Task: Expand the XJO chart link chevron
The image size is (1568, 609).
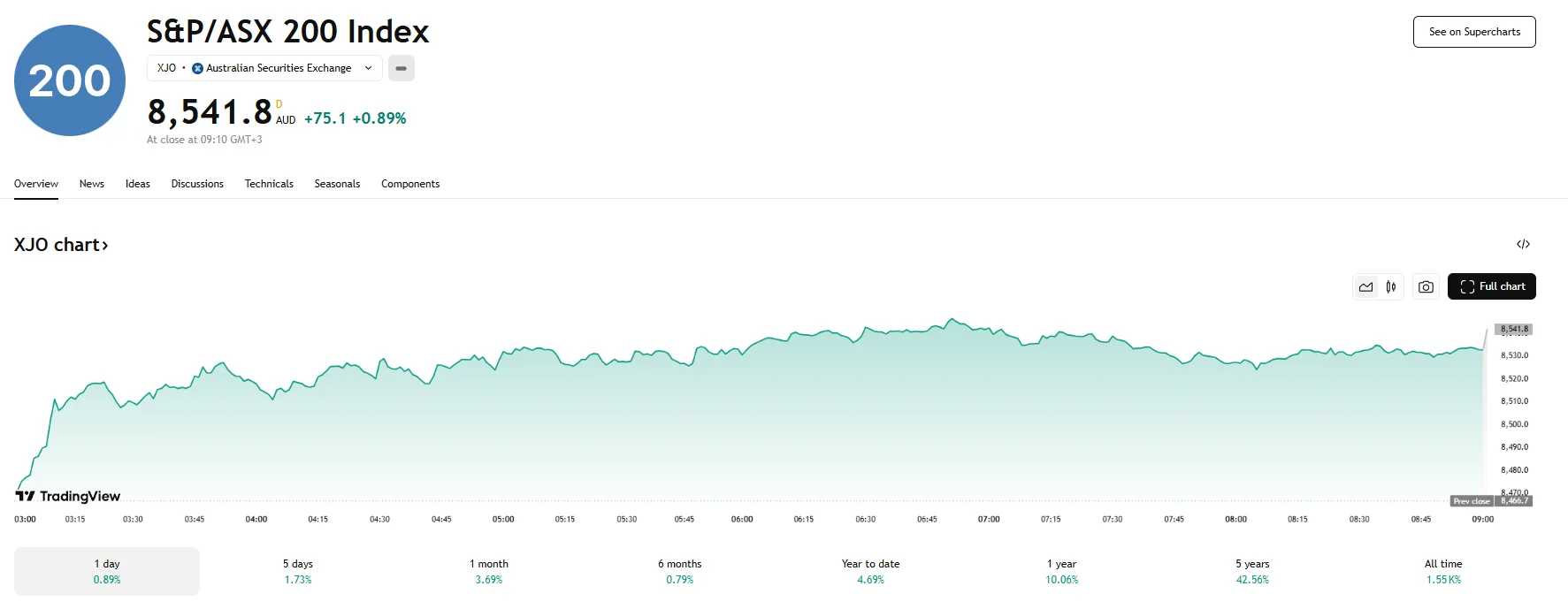Action: click(103, 244)
